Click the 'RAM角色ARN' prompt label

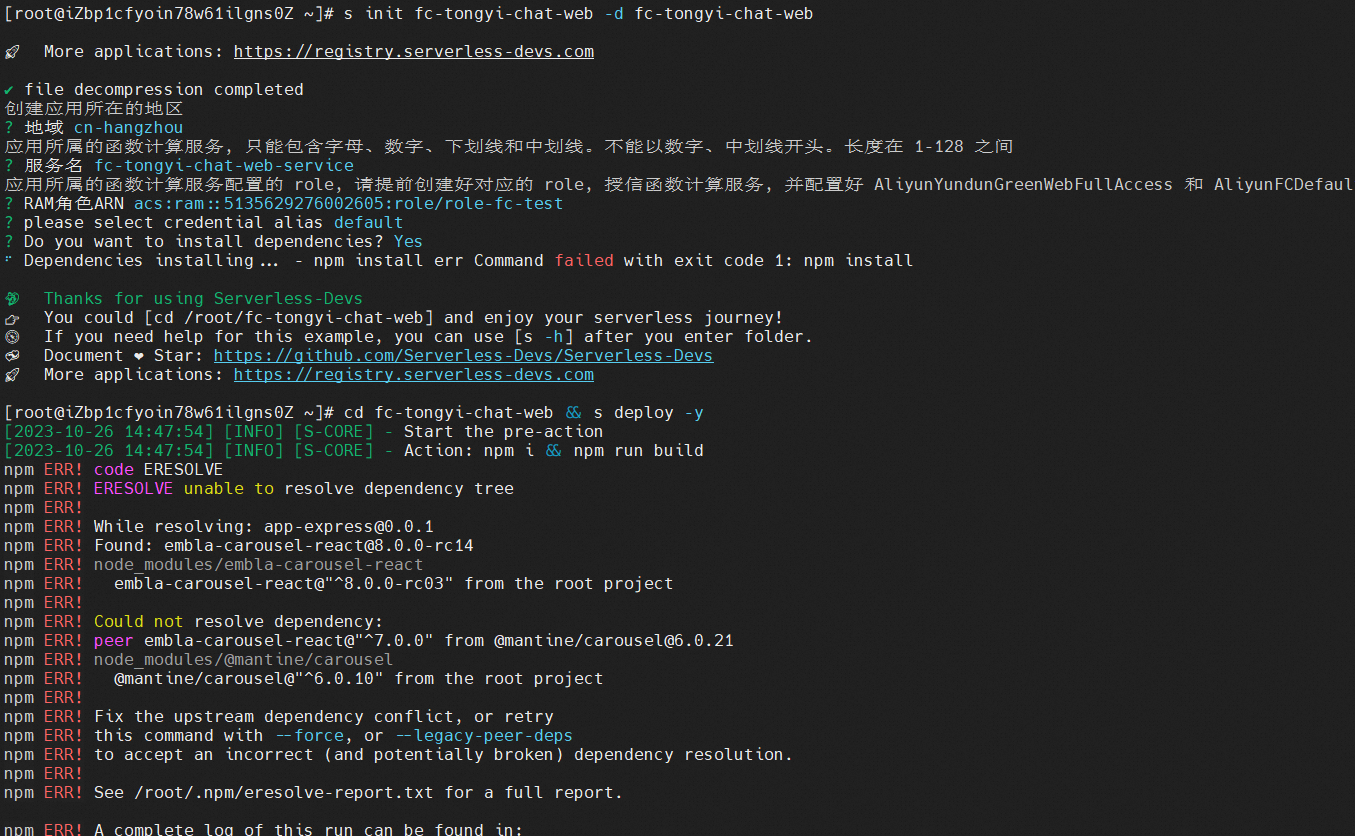pyautogui.click(x=74, y=204)
